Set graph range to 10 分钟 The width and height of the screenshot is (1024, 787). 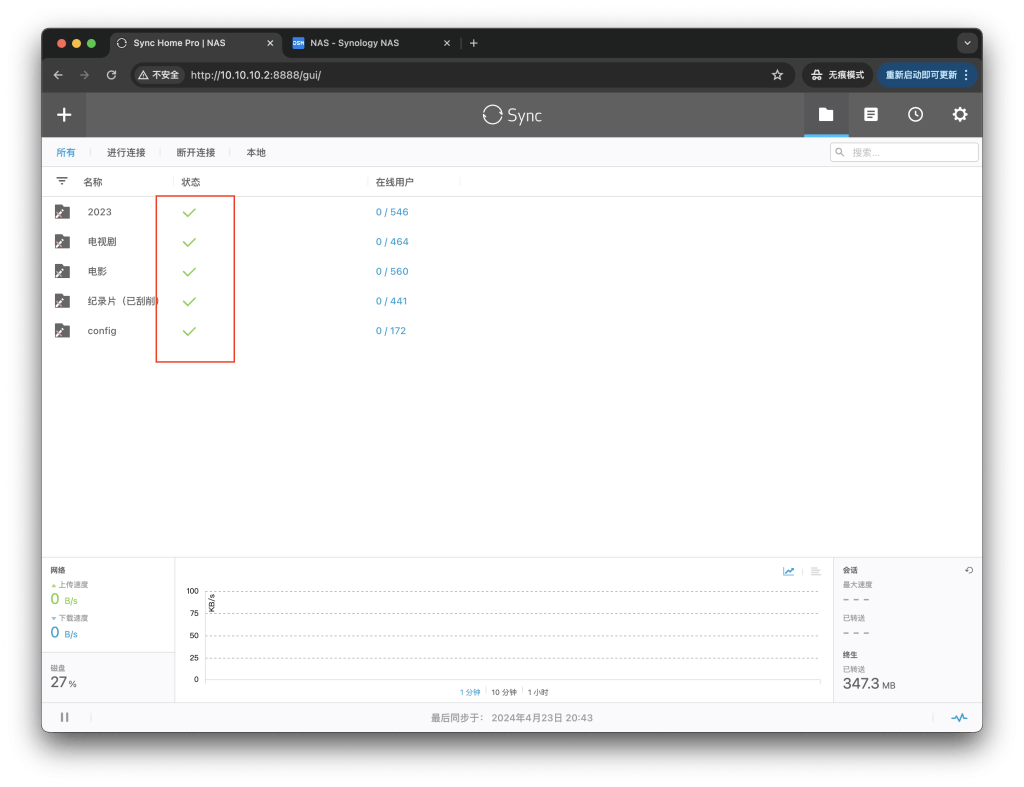504,692
